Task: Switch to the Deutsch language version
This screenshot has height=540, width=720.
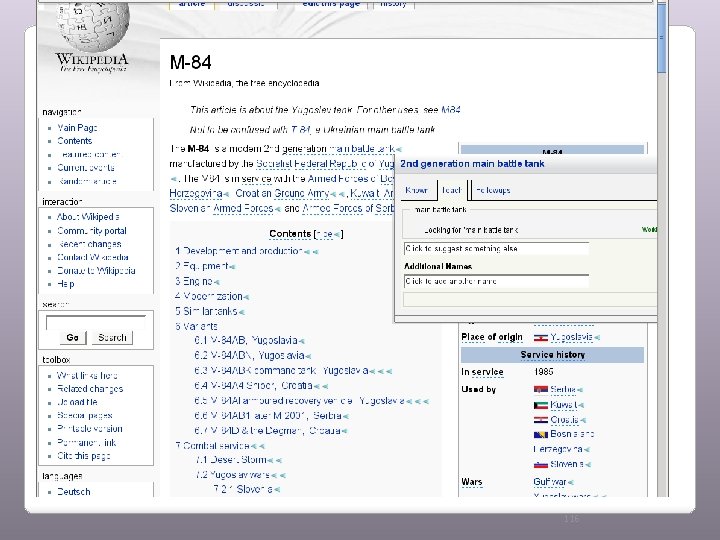Action: tap(73, 492)
